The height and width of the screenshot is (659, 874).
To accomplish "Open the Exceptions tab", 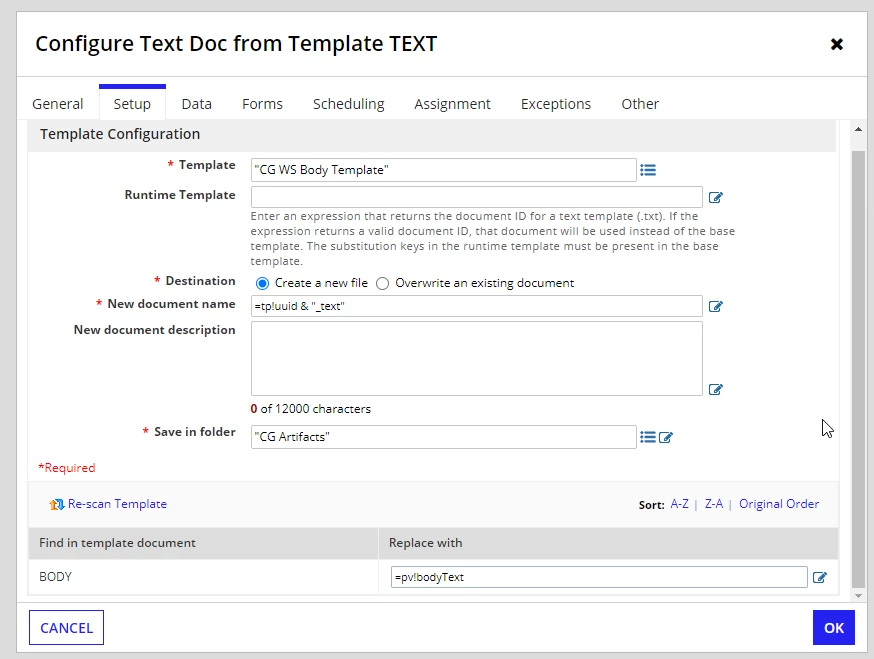I will tap(556, 104).
